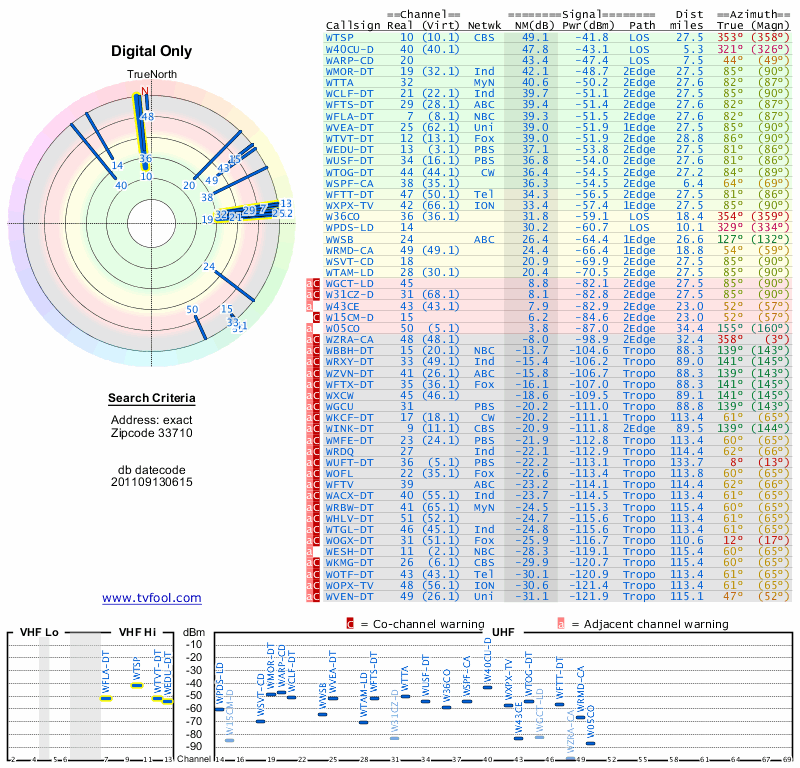Click the W40CU-D marker in UHF chart
Image resolution: width=800 pixels, height=768 pixels.
pos(487,687)
